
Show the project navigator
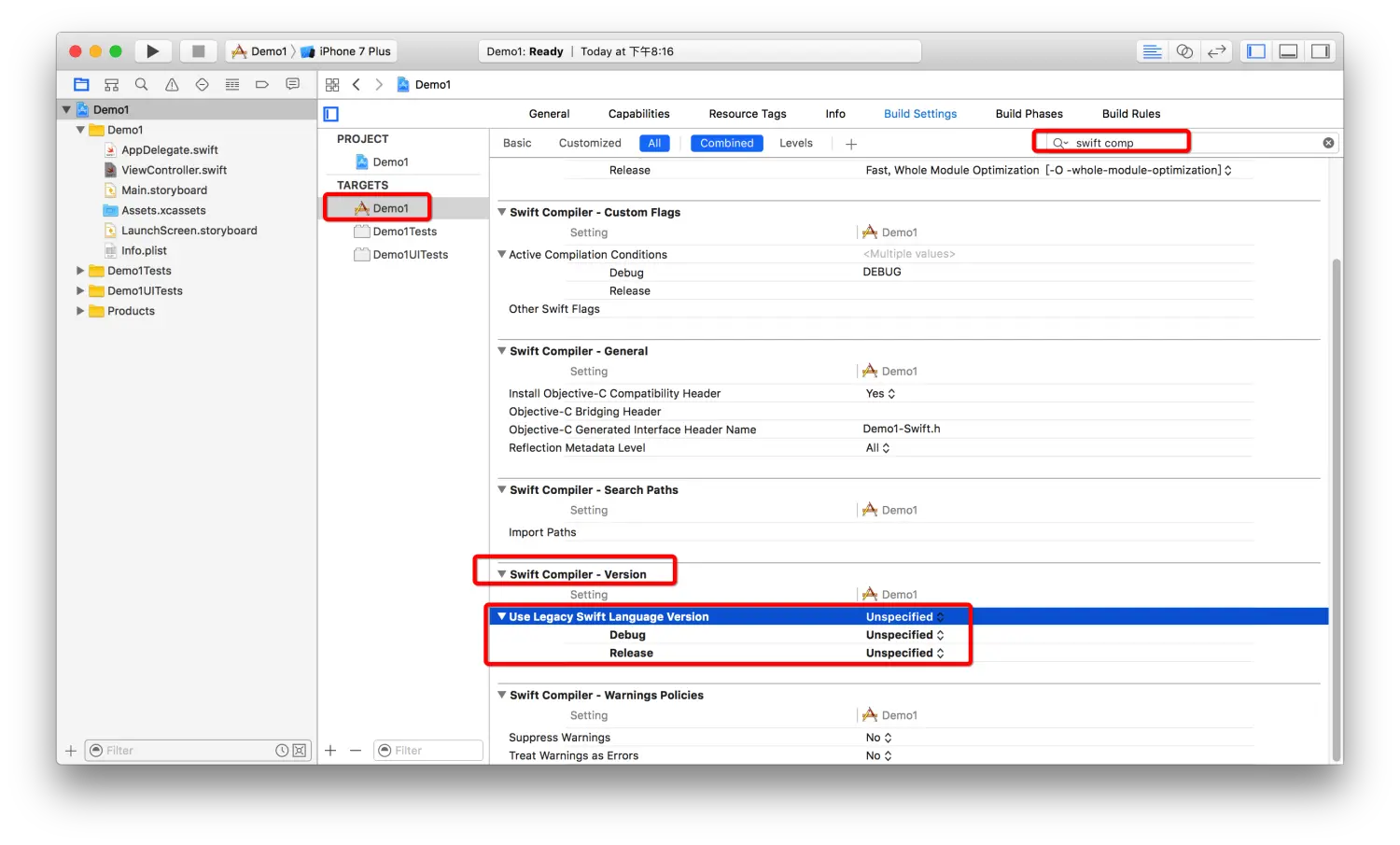81,84
